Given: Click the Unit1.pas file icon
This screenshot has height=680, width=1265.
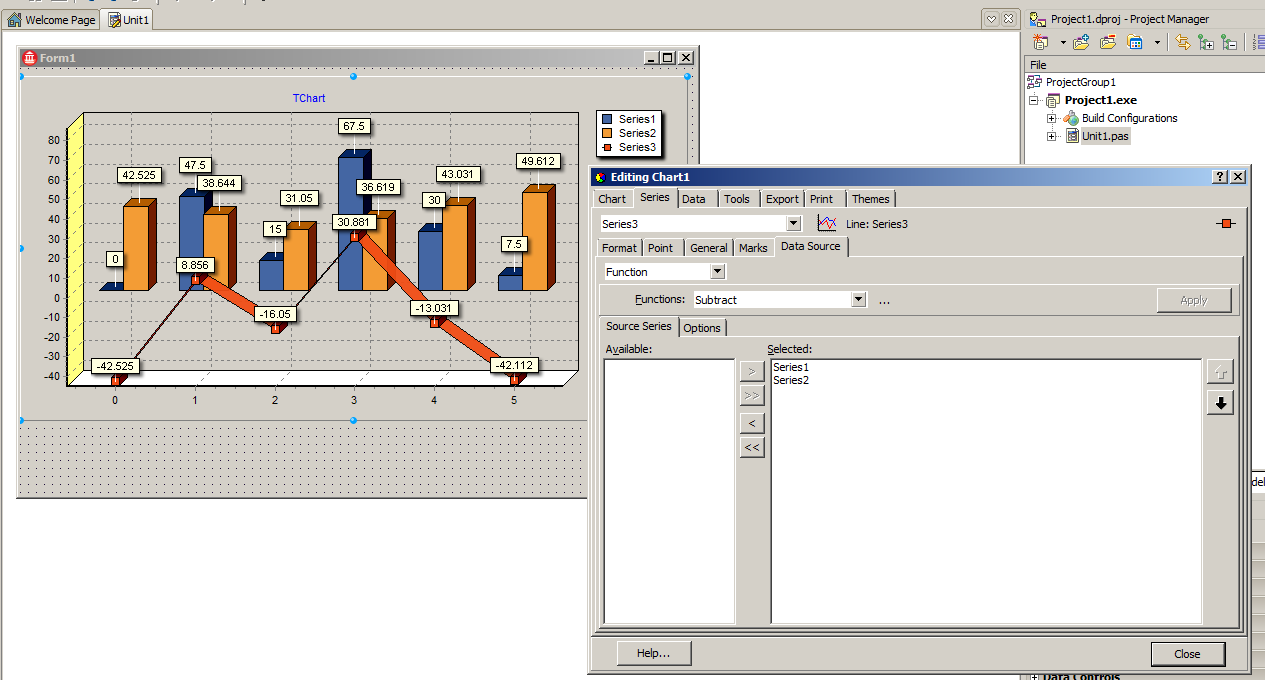Looking at the screenshot, I should 1072,136.
